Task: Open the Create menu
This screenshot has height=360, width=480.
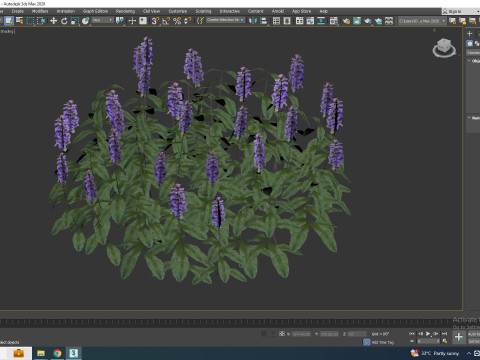Action: pos(18,11)
